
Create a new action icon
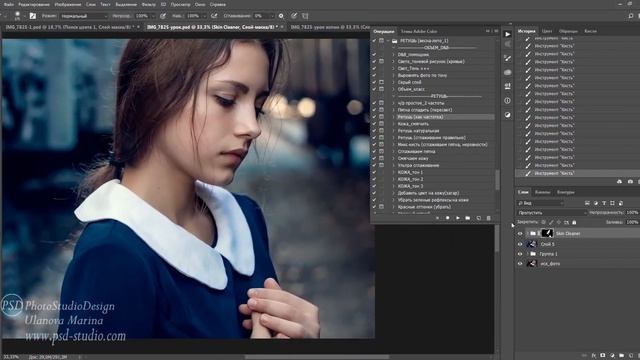[478, 218]
